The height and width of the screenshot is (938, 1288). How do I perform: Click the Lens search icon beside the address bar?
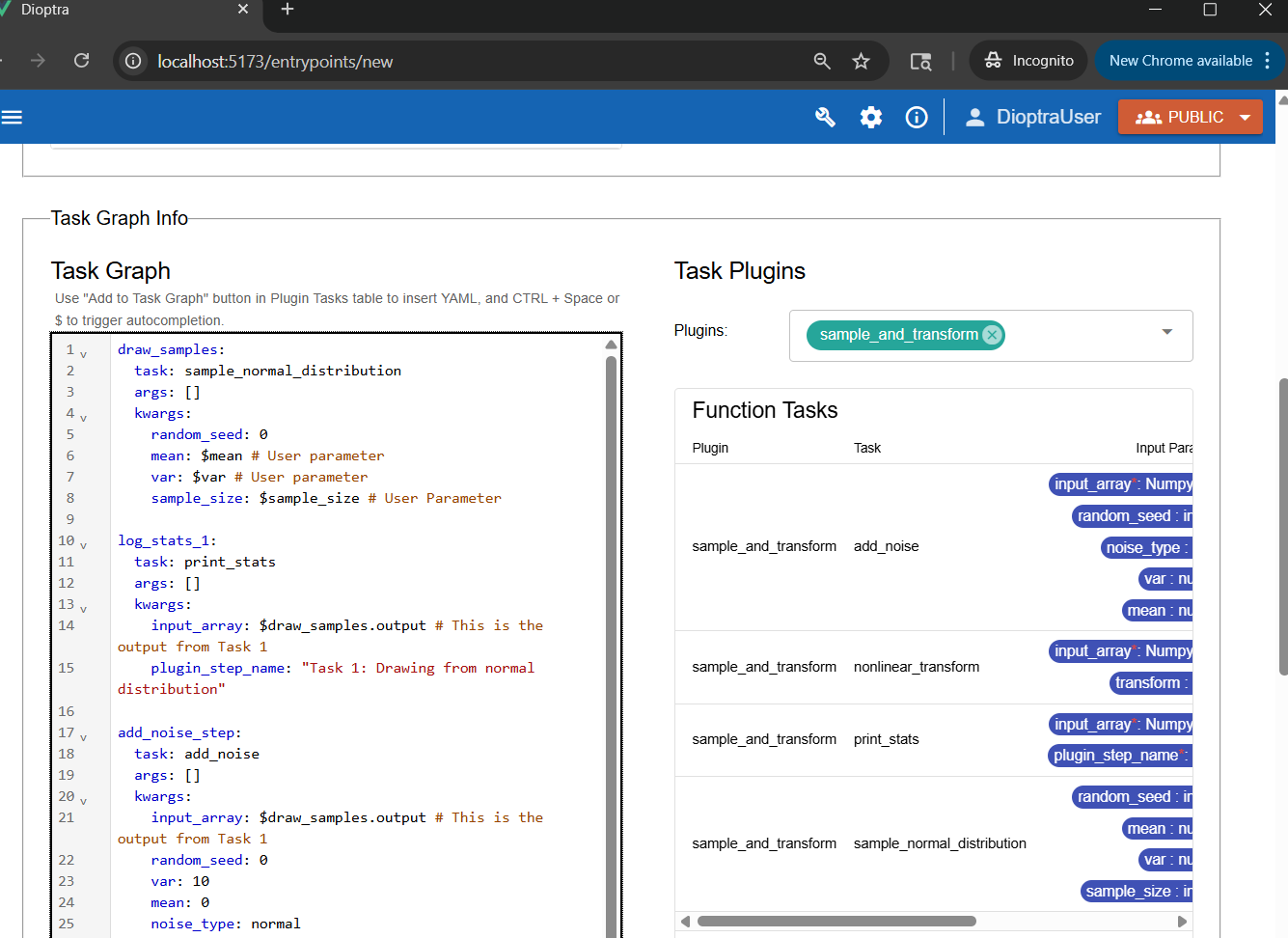[920, 60]
